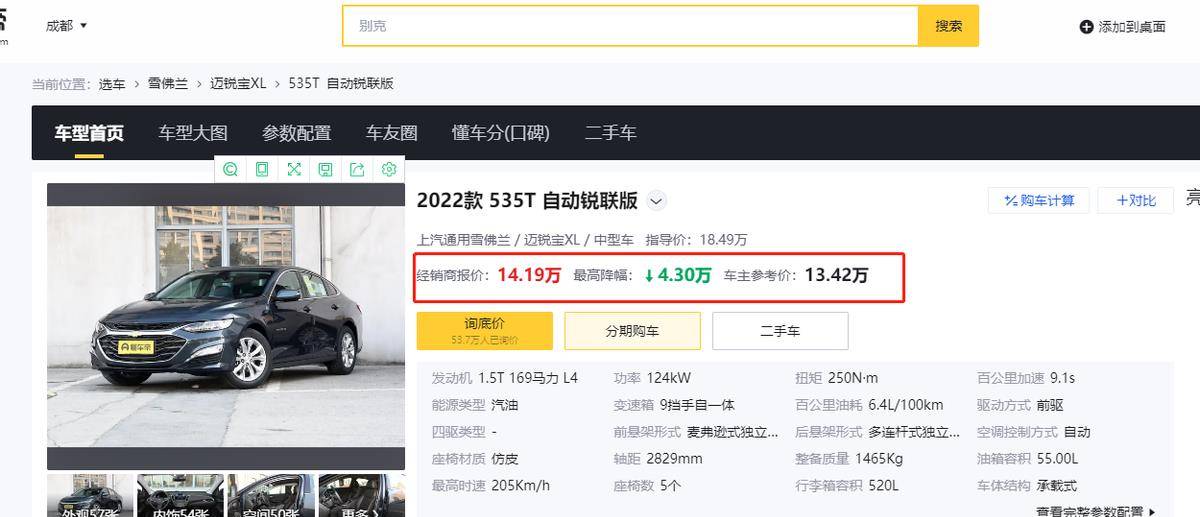Click the image search magnifier icon
Viewport: 1200px width, 517px height.
coord(231,169)
